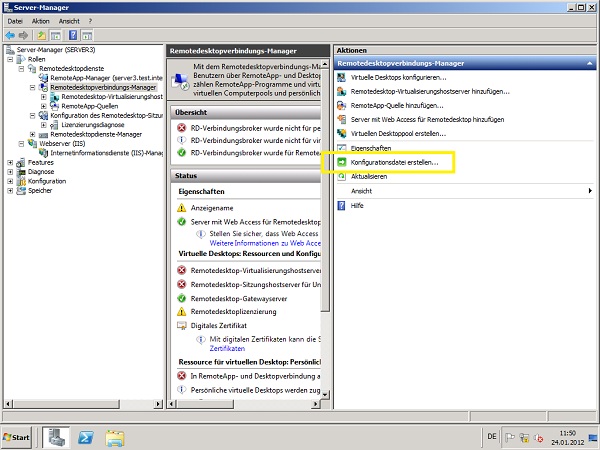Select RemoteApp-Manager in the tree
Screen dimensions: 600x450
tap(107, 78)
